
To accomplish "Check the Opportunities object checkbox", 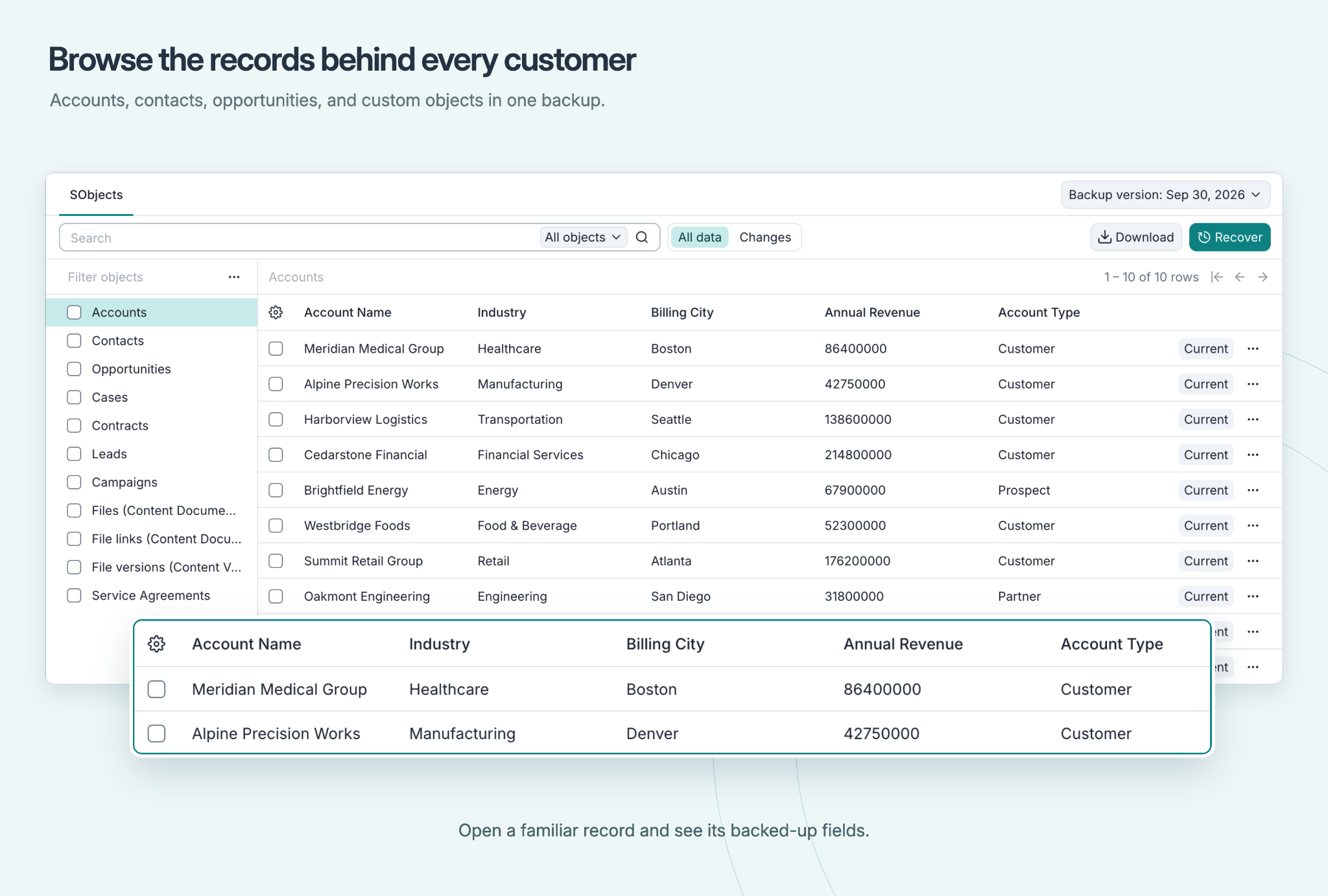I will (75, 369).
